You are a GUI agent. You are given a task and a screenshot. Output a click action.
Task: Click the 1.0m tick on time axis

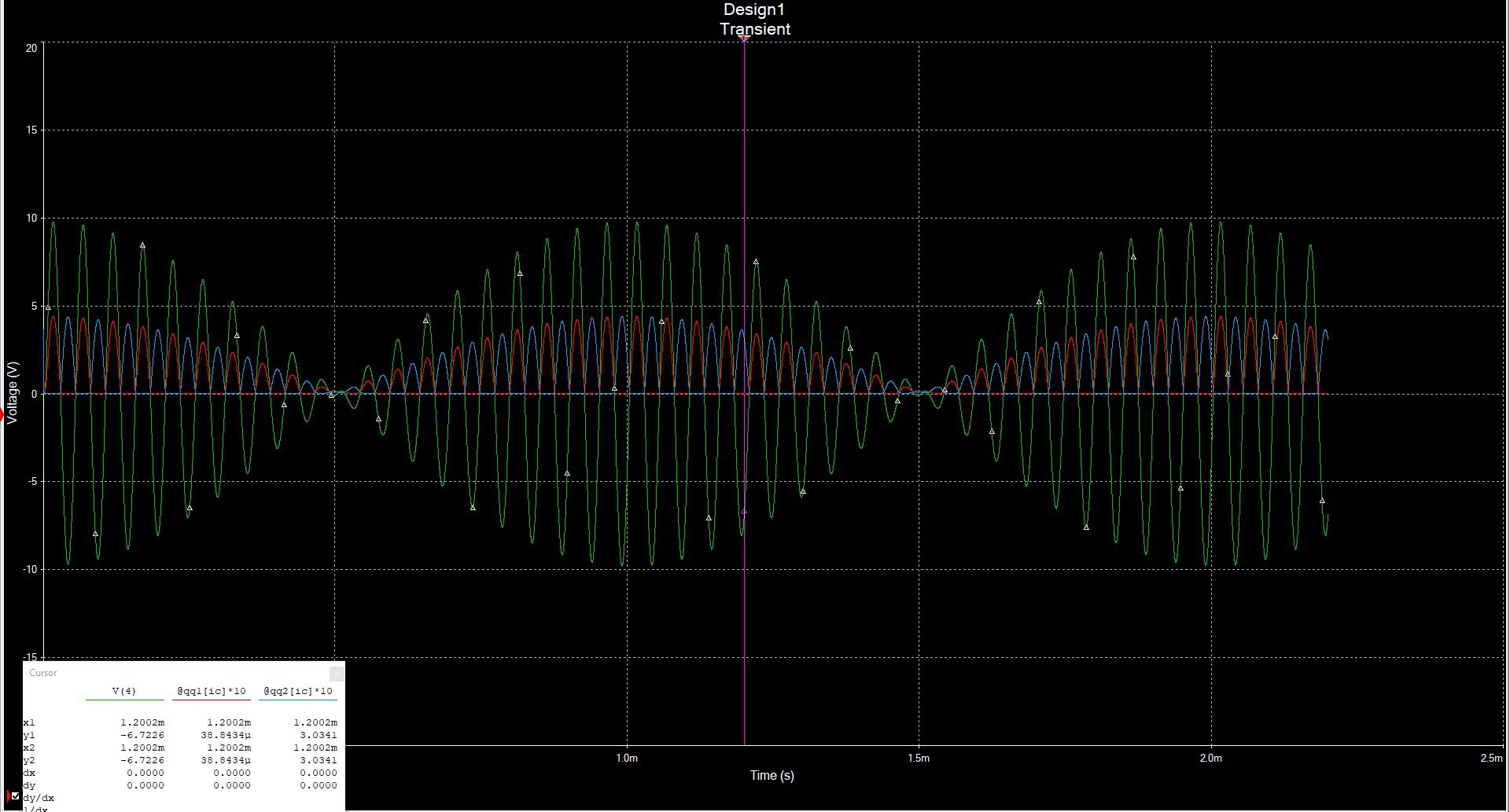pyautogui.click(x=627, y=759)
